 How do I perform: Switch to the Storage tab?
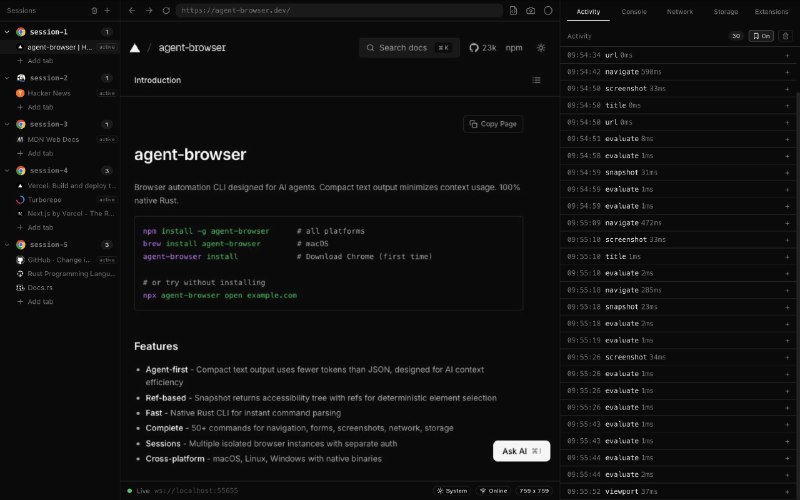726,11
